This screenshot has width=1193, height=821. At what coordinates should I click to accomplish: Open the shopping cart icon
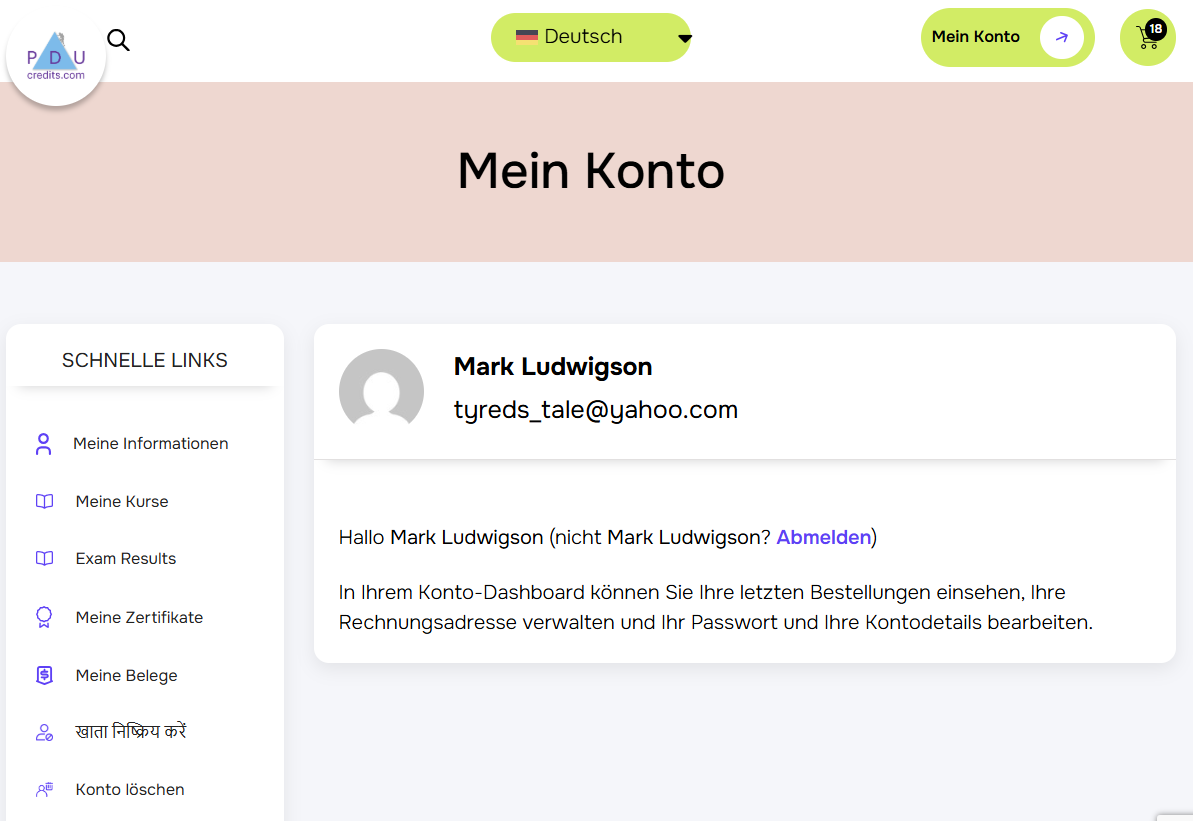(x=1147, y=38)
